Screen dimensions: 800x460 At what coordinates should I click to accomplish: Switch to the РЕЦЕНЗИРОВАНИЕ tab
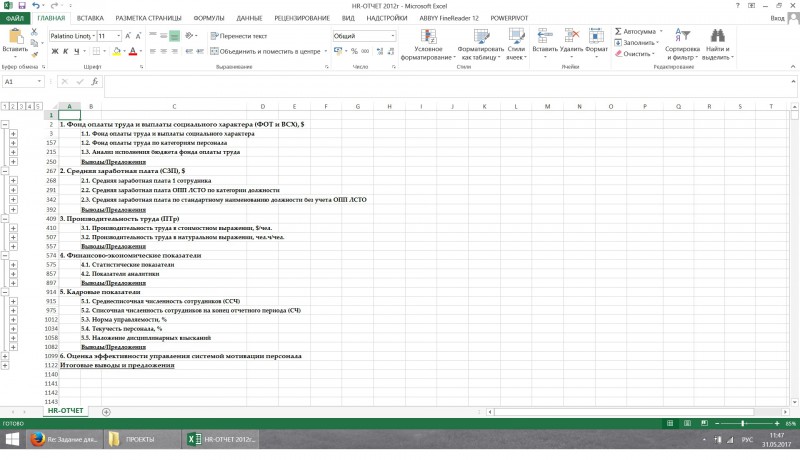(302, 18)
